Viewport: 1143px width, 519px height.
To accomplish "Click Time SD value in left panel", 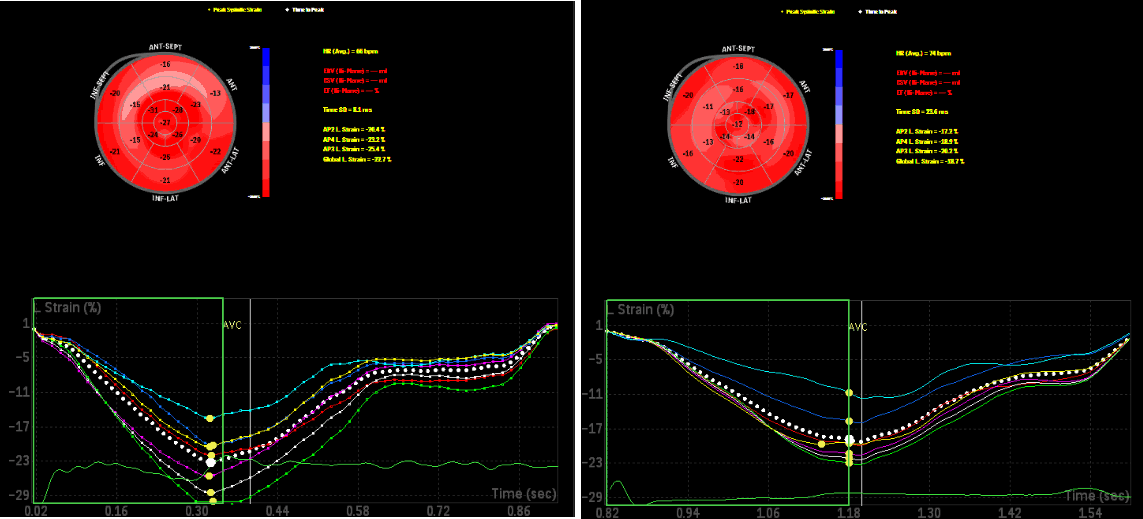I will tap(348, 109).
